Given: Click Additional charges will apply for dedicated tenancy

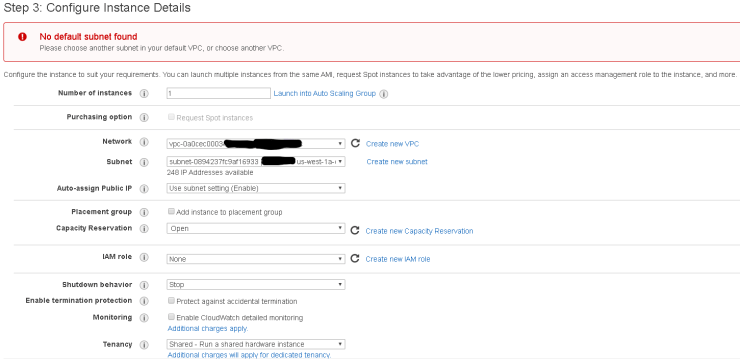Looking at the screenshot, I should [x=250, y=355].
